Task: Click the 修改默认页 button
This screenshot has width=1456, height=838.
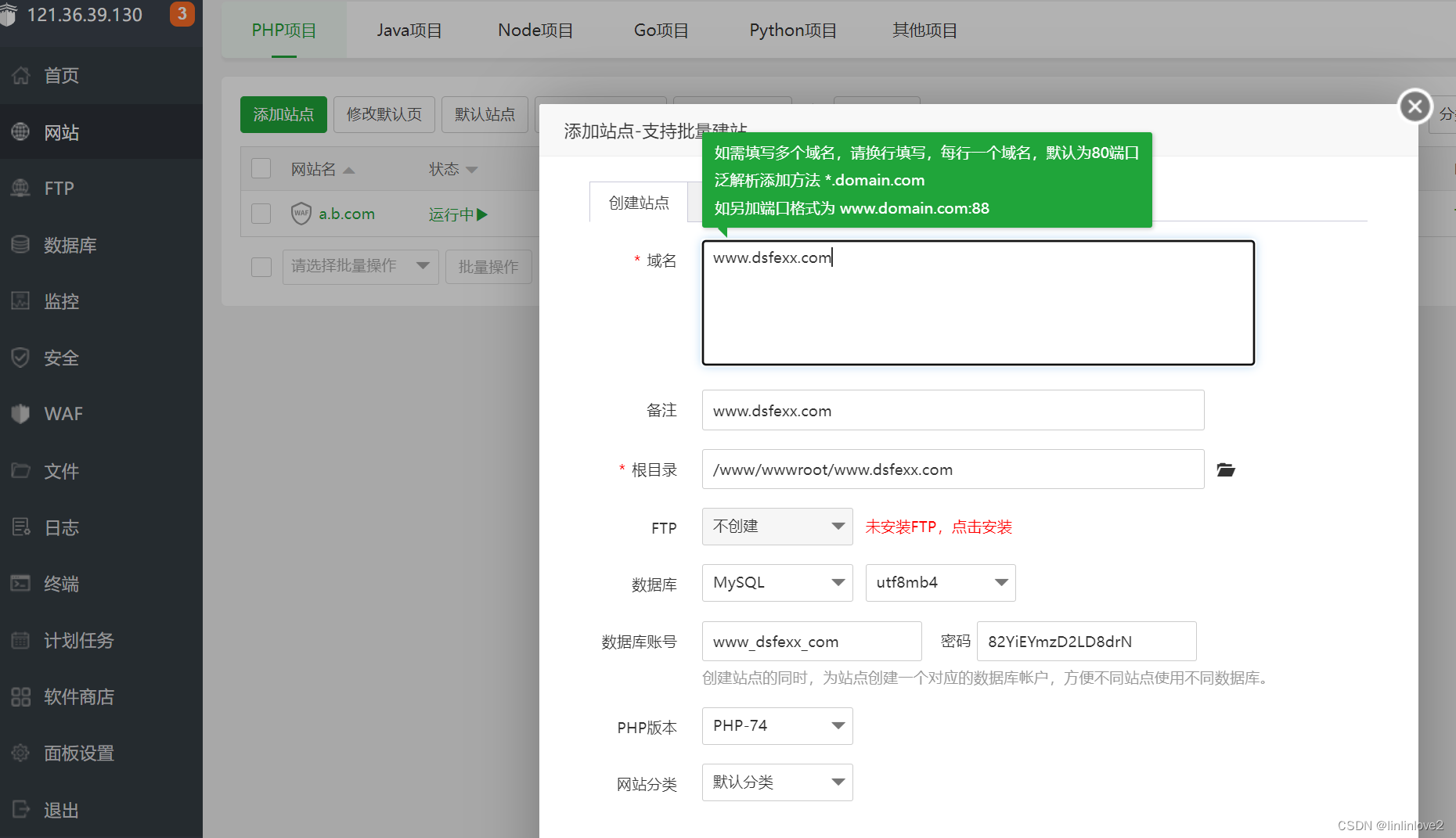Action: click(x=384, y=114)
